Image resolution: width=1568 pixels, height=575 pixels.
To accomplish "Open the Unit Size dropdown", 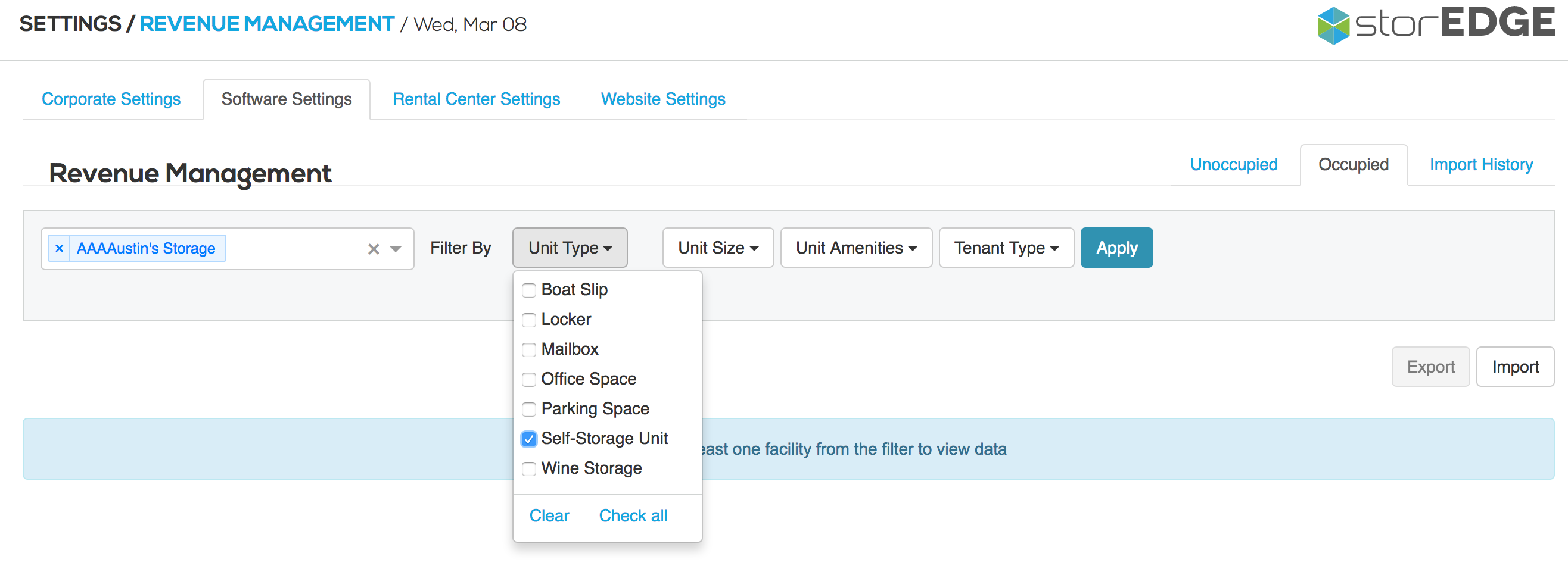I will [718, 248].
